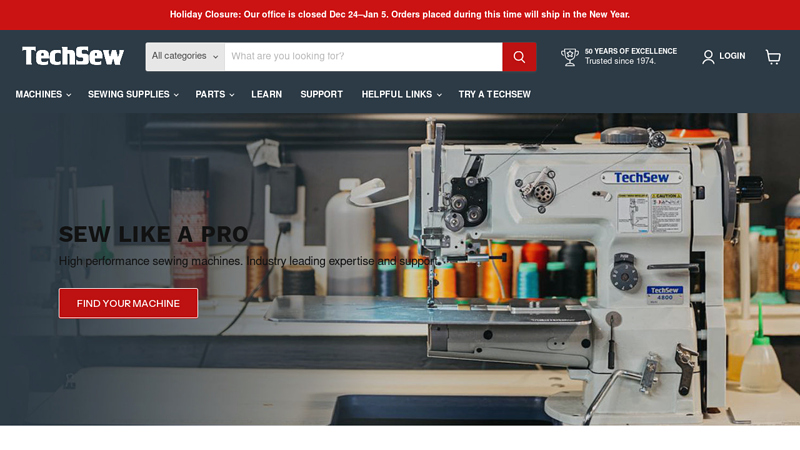Screen dimensions: 800x450
Task: Click the Trusted since 1974 text
Action: tap(620, 61)
